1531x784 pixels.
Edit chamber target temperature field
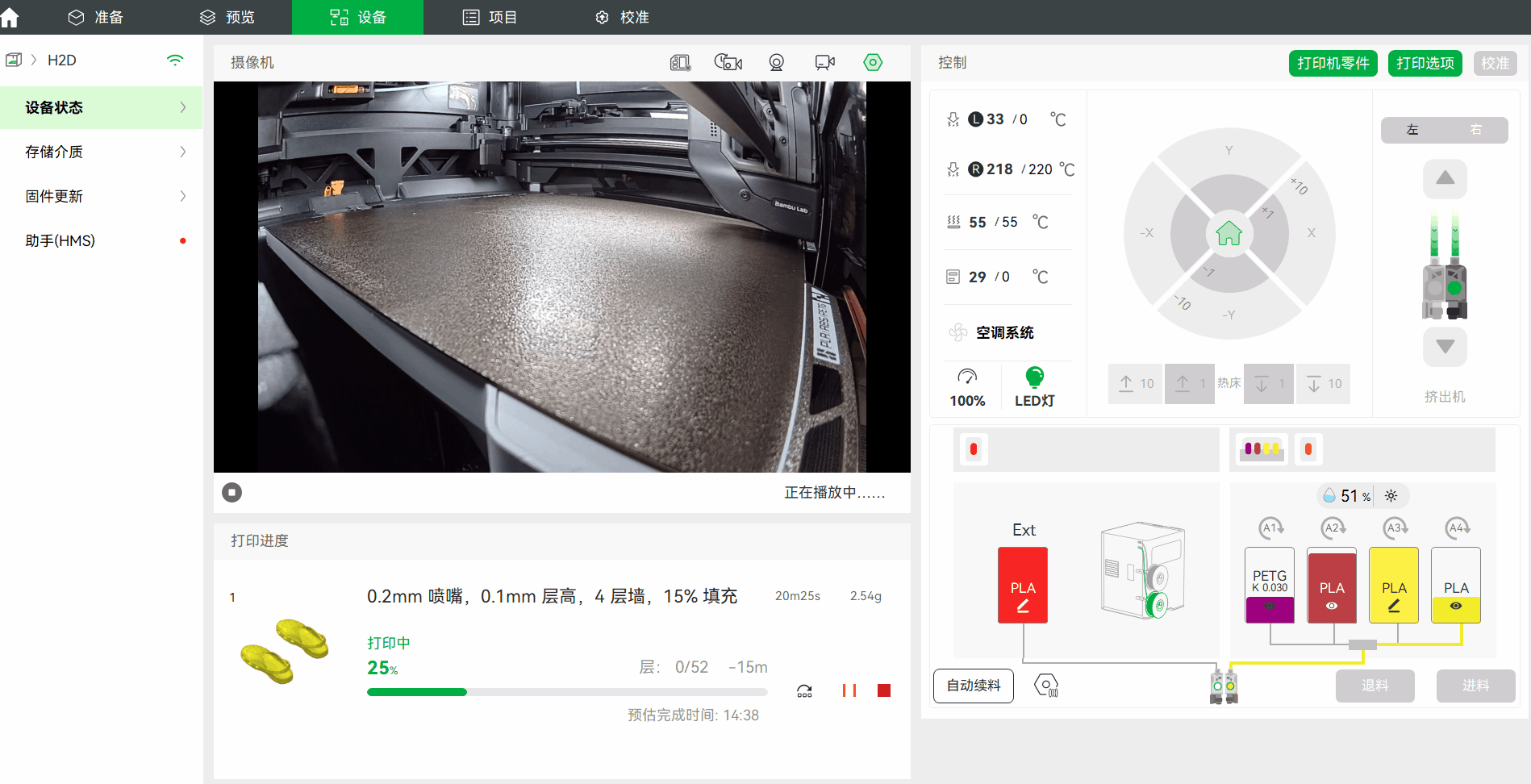pos(1005,277)
